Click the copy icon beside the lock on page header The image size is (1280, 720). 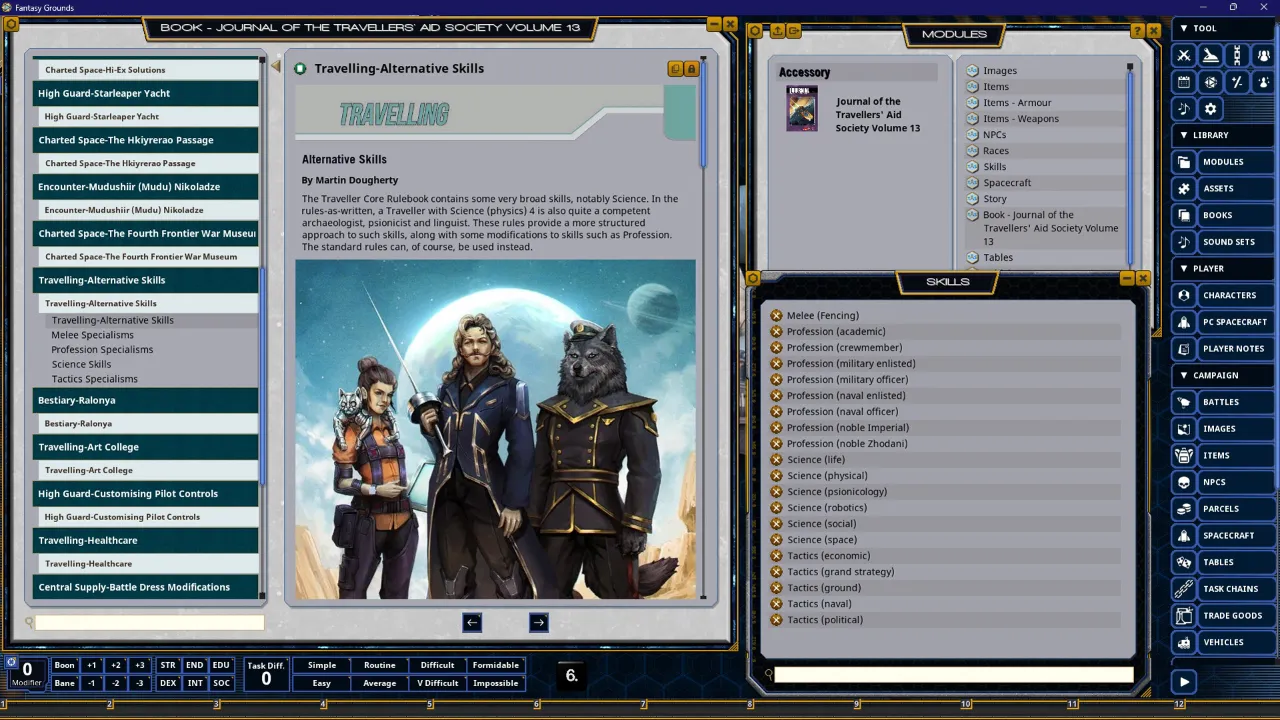[x=675, y=68]
